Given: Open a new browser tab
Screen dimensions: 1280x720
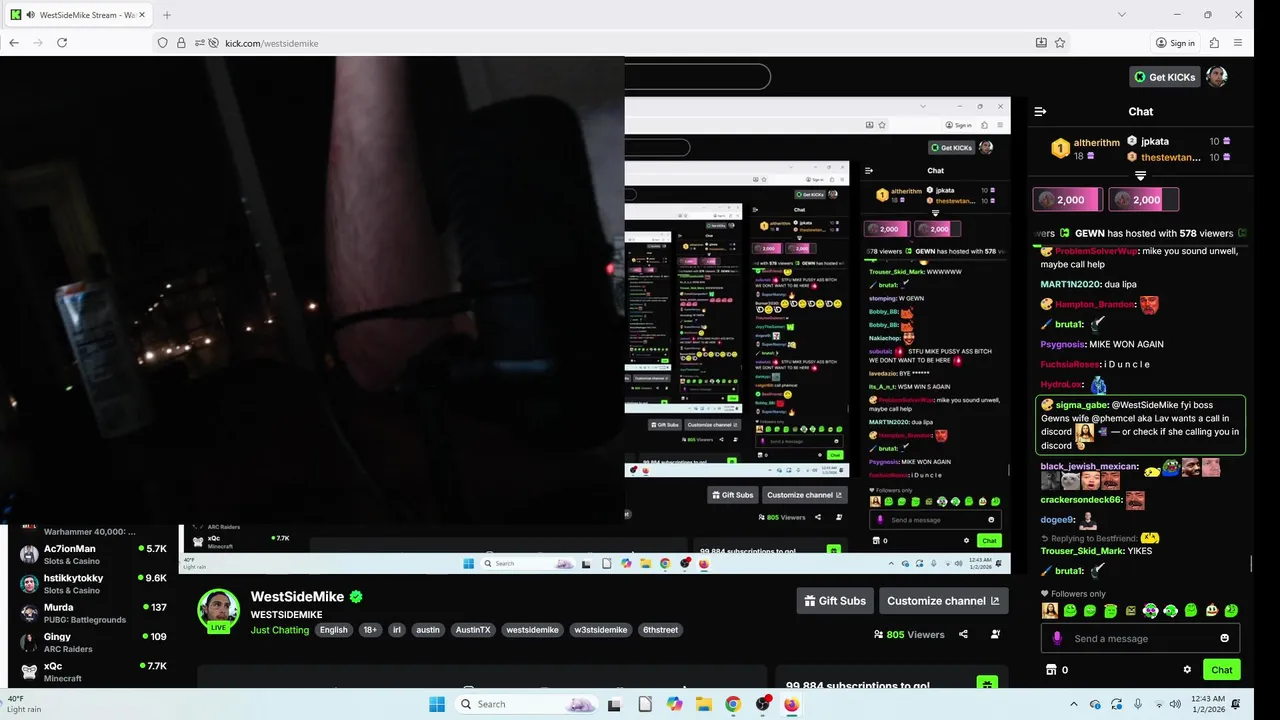Looking at the screenshot, I should tap(166, 15).
